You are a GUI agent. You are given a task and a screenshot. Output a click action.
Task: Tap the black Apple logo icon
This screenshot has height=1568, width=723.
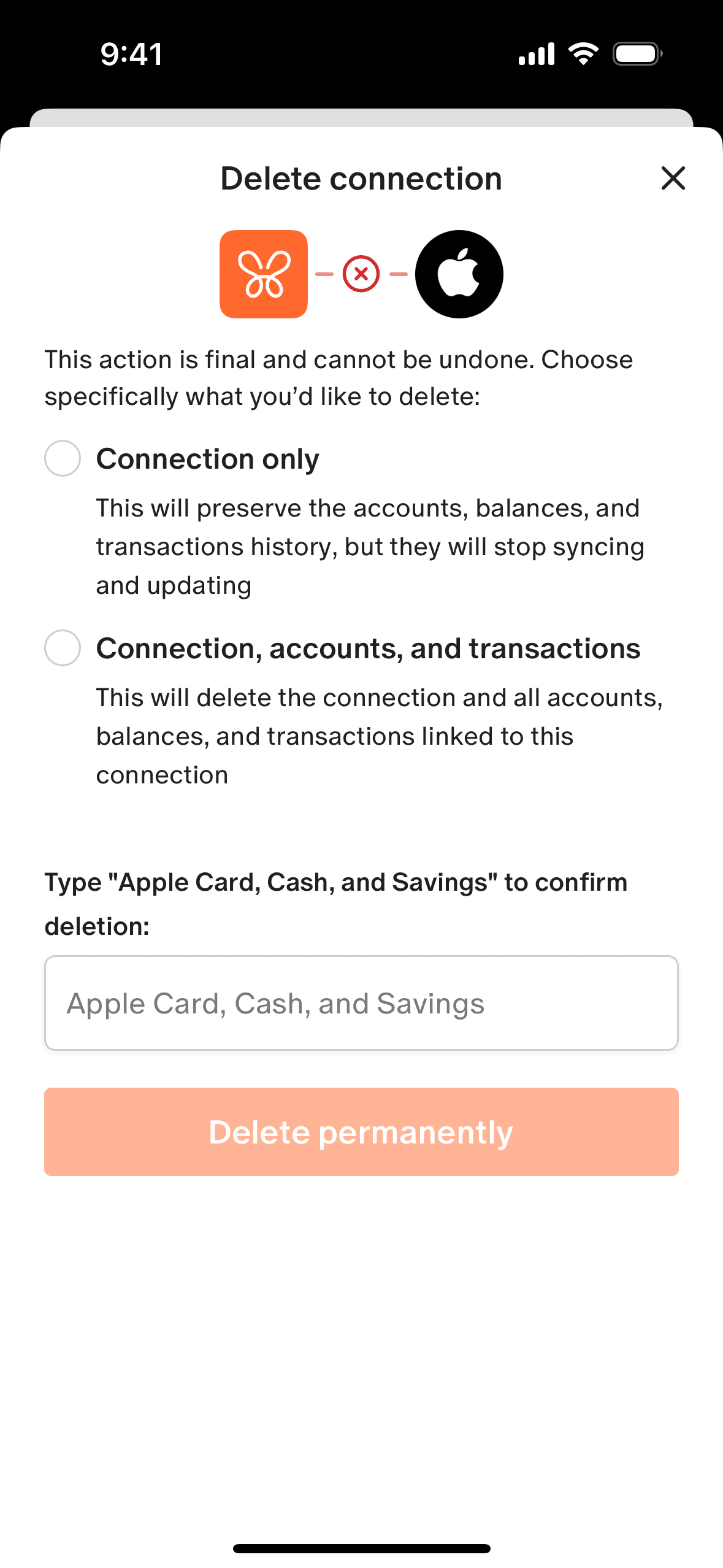point(459,274)
